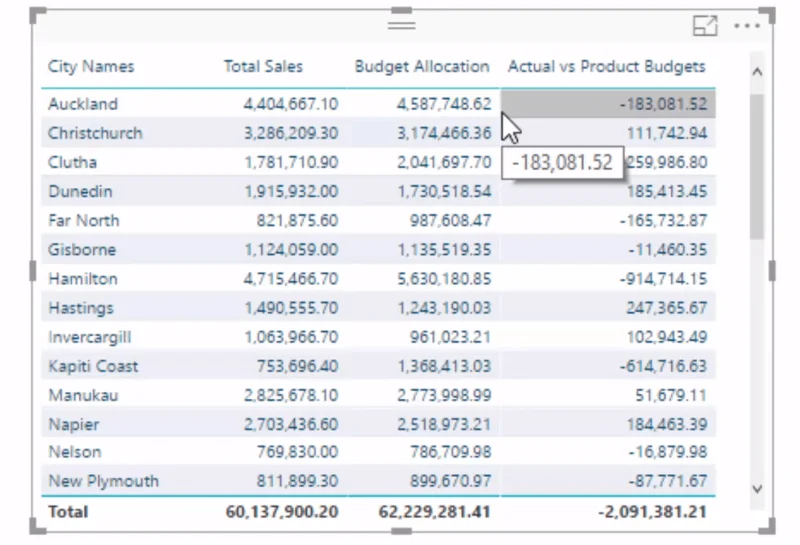Sort by the Budget Allocation column header
The image size is (800, 545).
coord(422,66)
